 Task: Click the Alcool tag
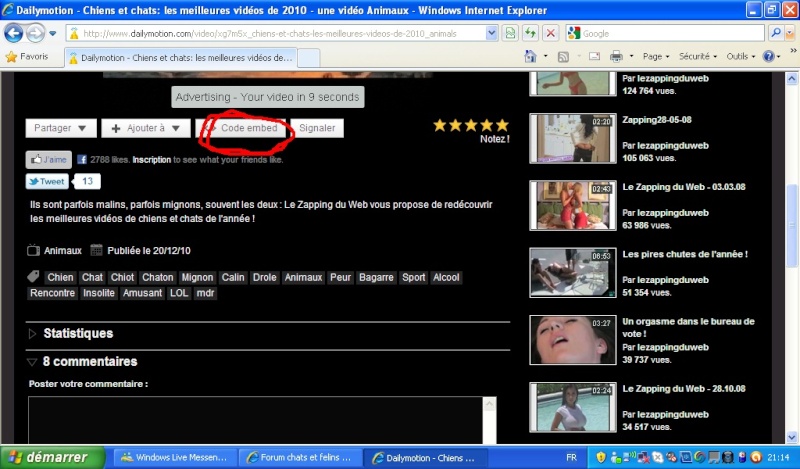click(x=446, y=278)
